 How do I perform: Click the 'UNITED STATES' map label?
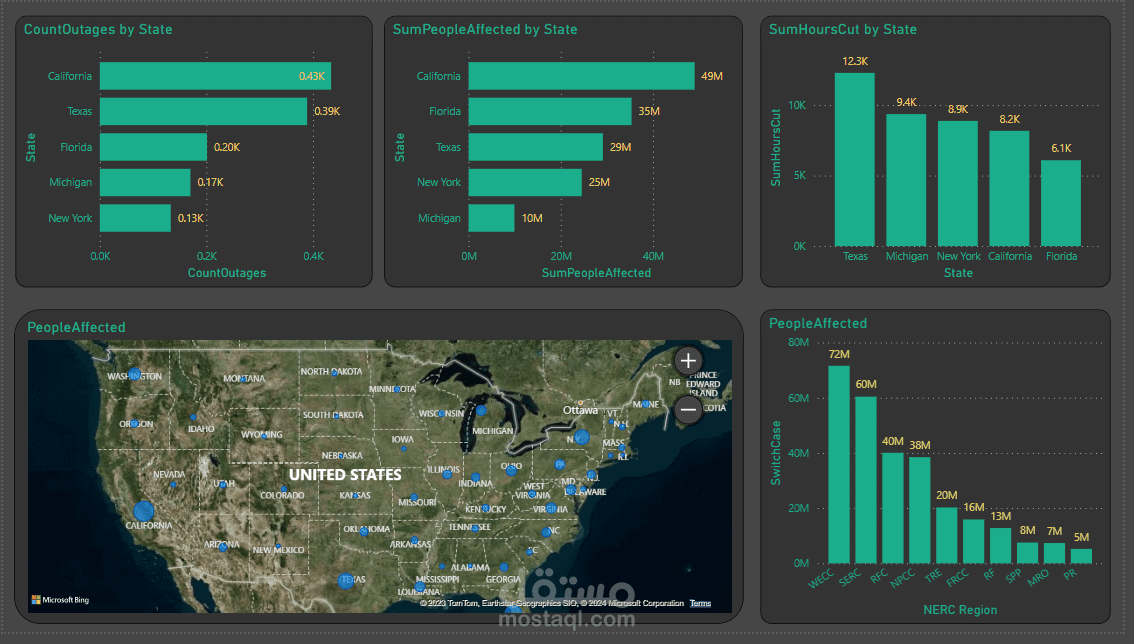345,475
